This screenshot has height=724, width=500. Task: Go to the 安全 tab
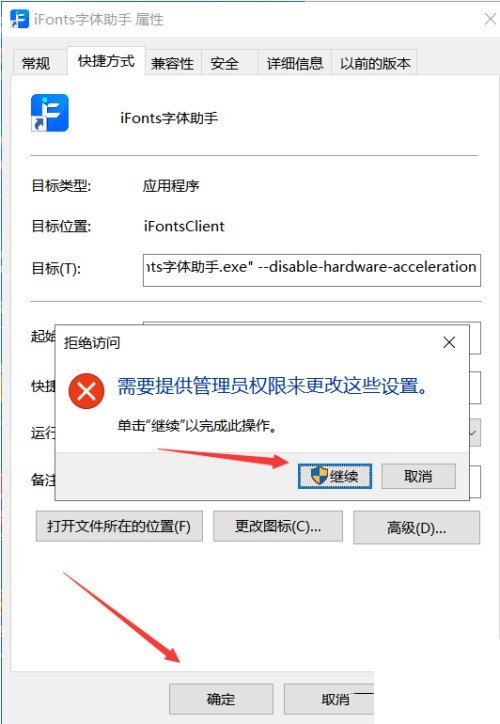pyautogui.click(x=224, y=62)
